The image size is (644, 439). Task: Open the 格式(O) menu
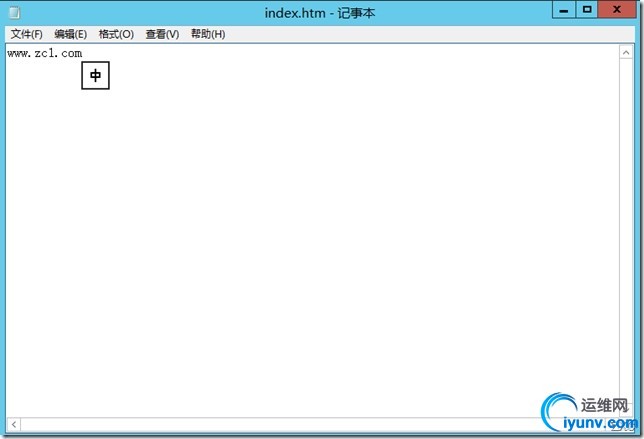click(116, 34)
